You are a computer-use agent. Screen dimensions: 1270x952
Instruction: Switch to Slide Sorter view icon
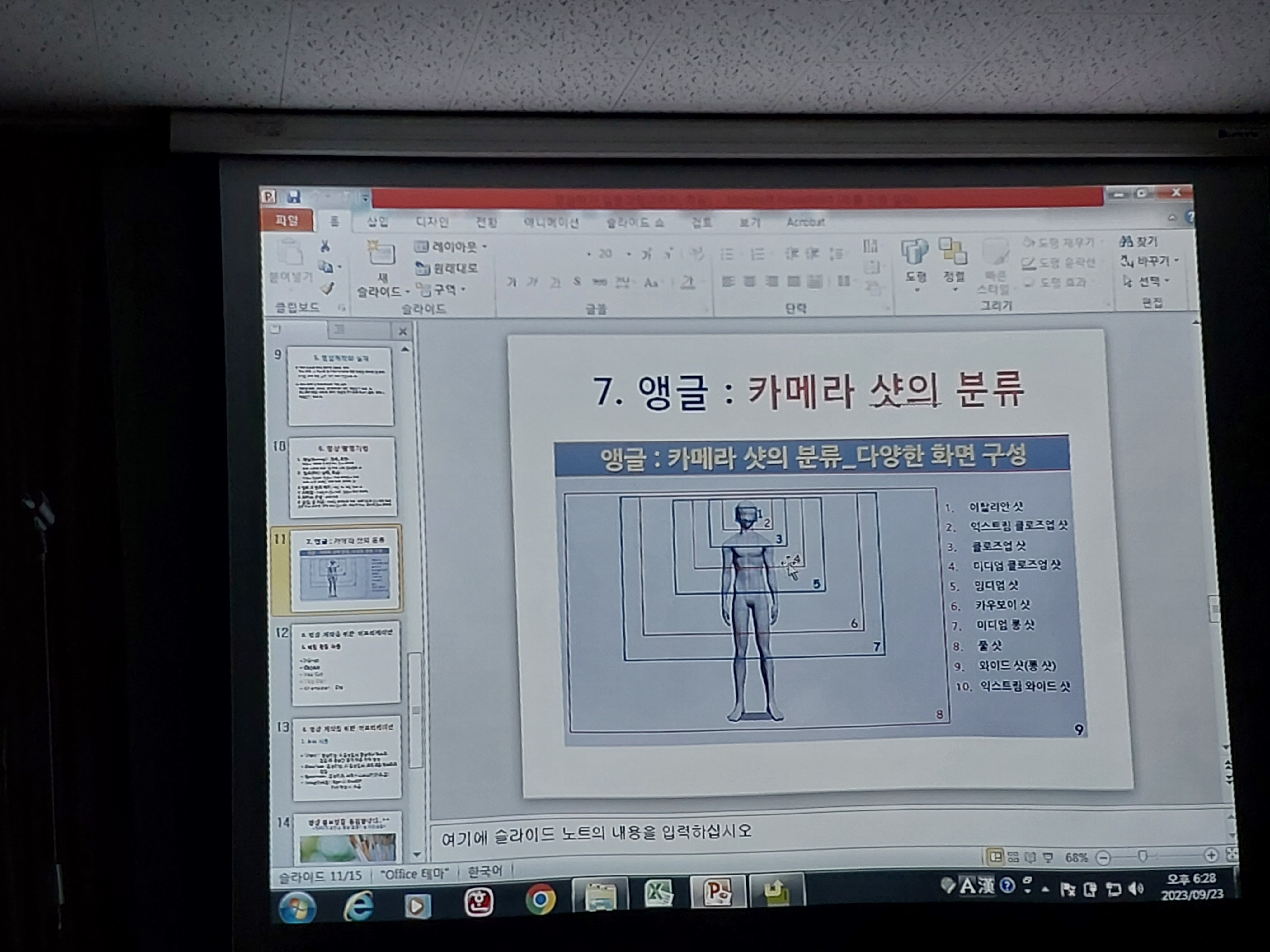[1014, 857]
